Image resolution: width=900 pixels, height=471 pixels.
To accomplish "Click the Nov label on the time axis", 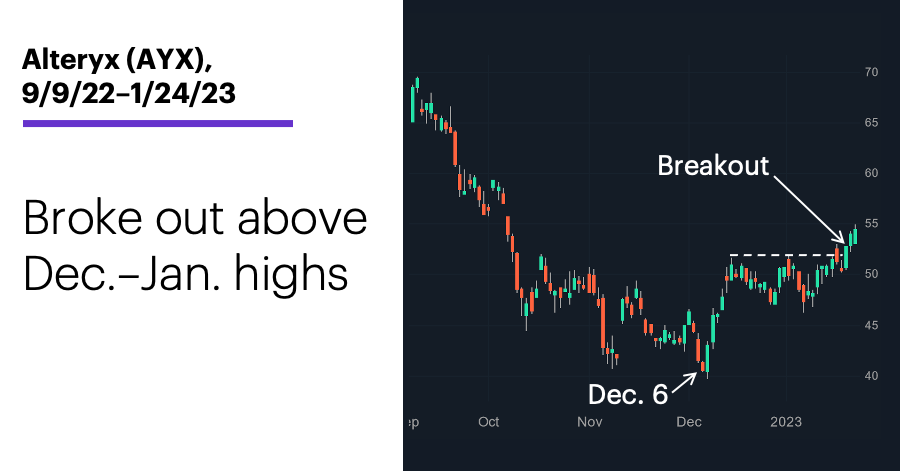I will point(589,422).
